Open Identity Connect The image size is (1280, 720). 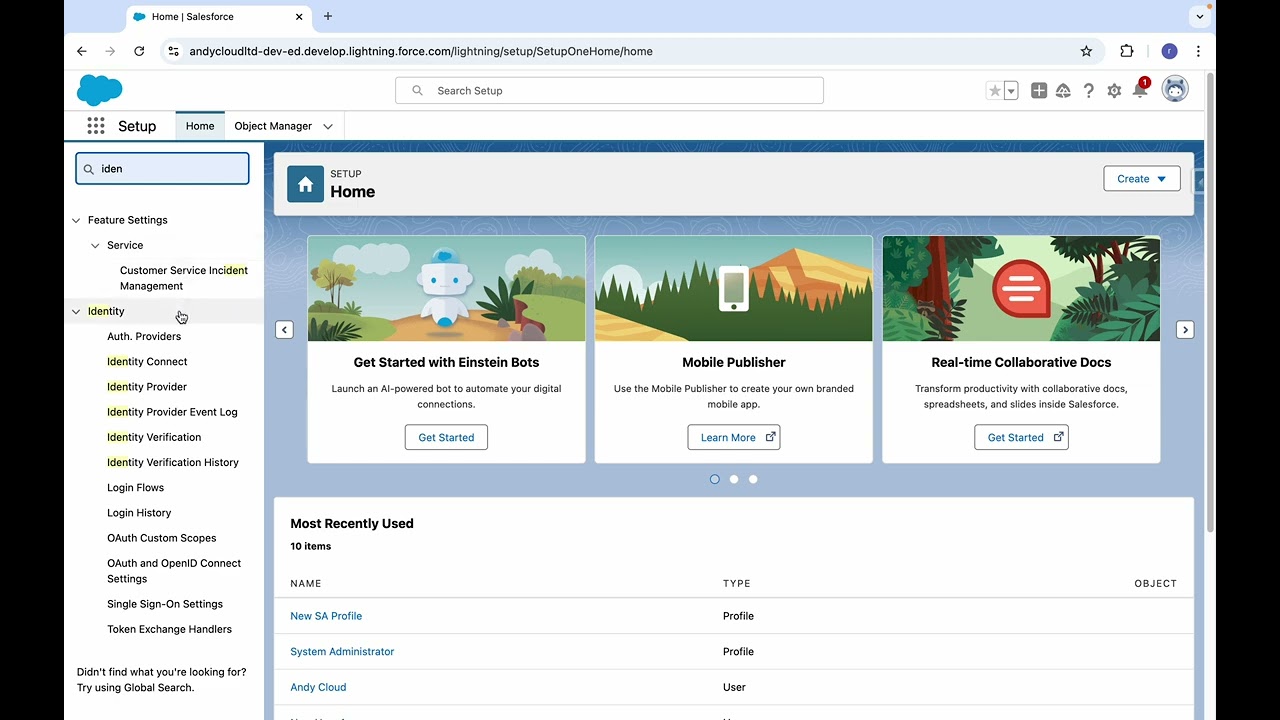point(147,362)
